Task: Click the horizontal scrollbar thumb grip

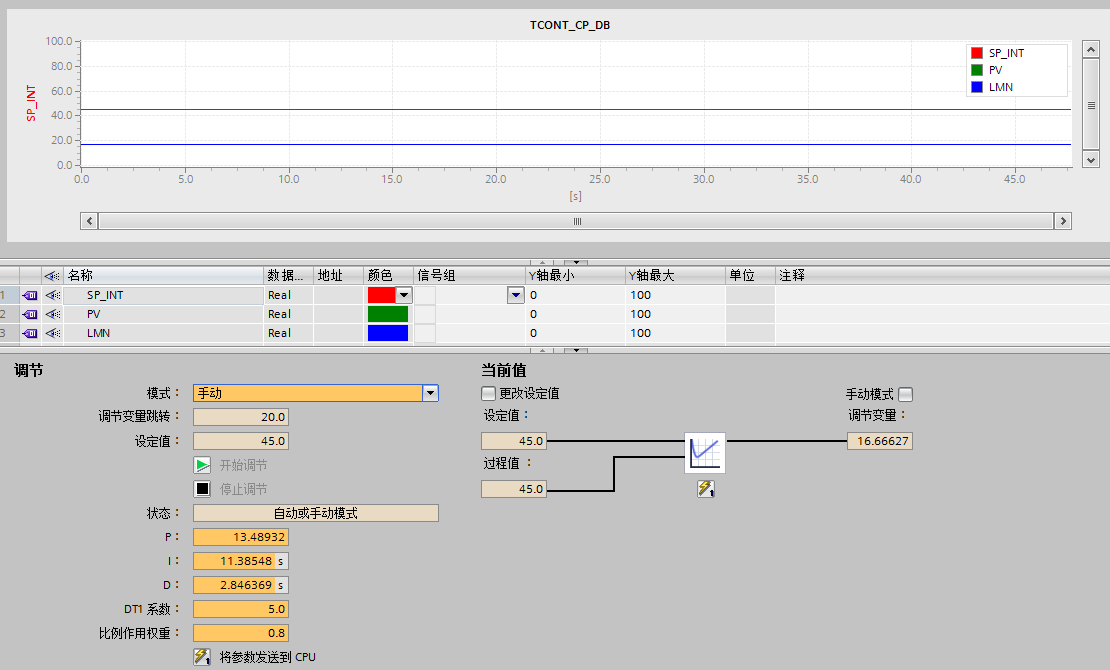Action: point(577,222)
